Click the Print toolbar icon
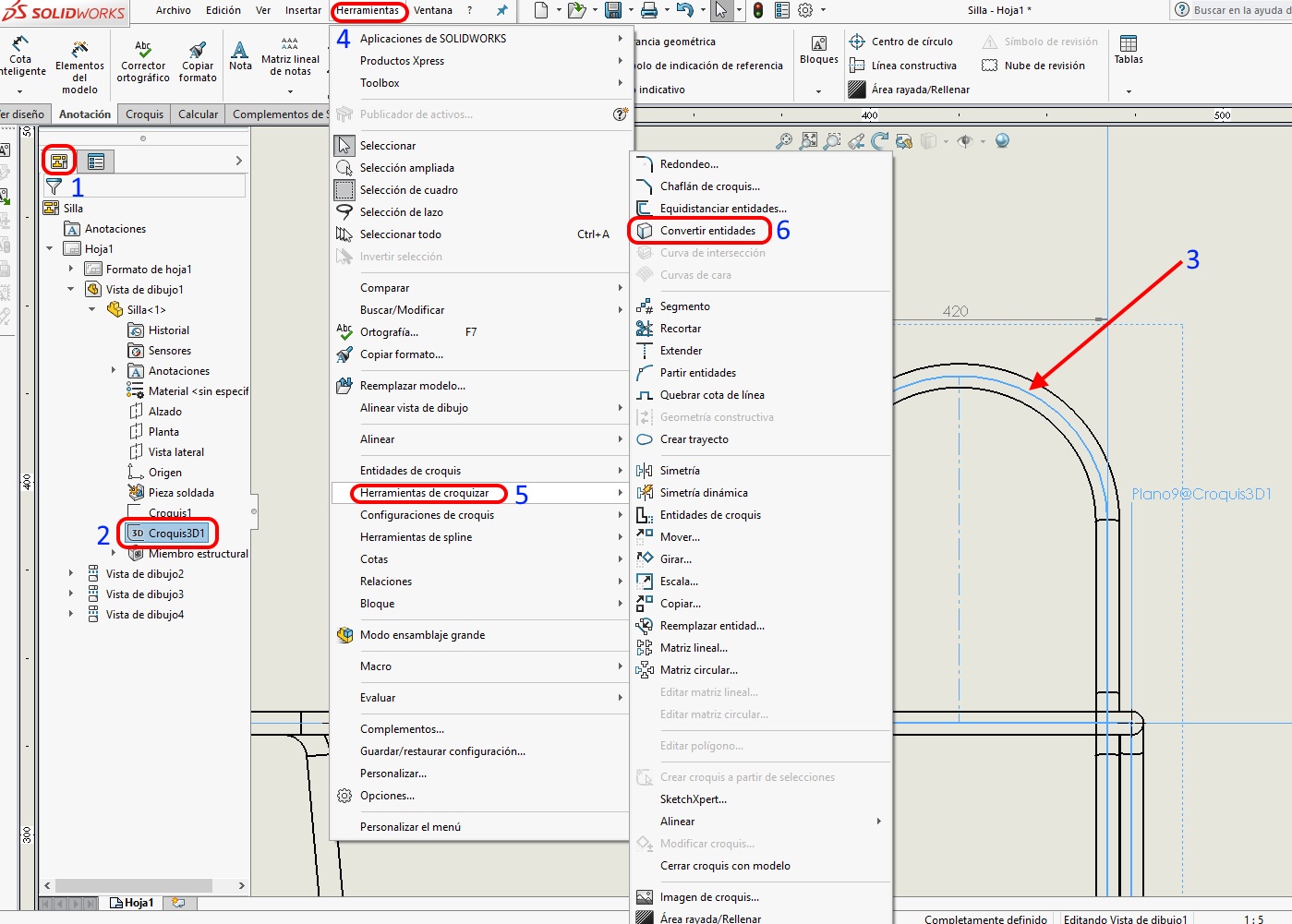 click(649, 10)
